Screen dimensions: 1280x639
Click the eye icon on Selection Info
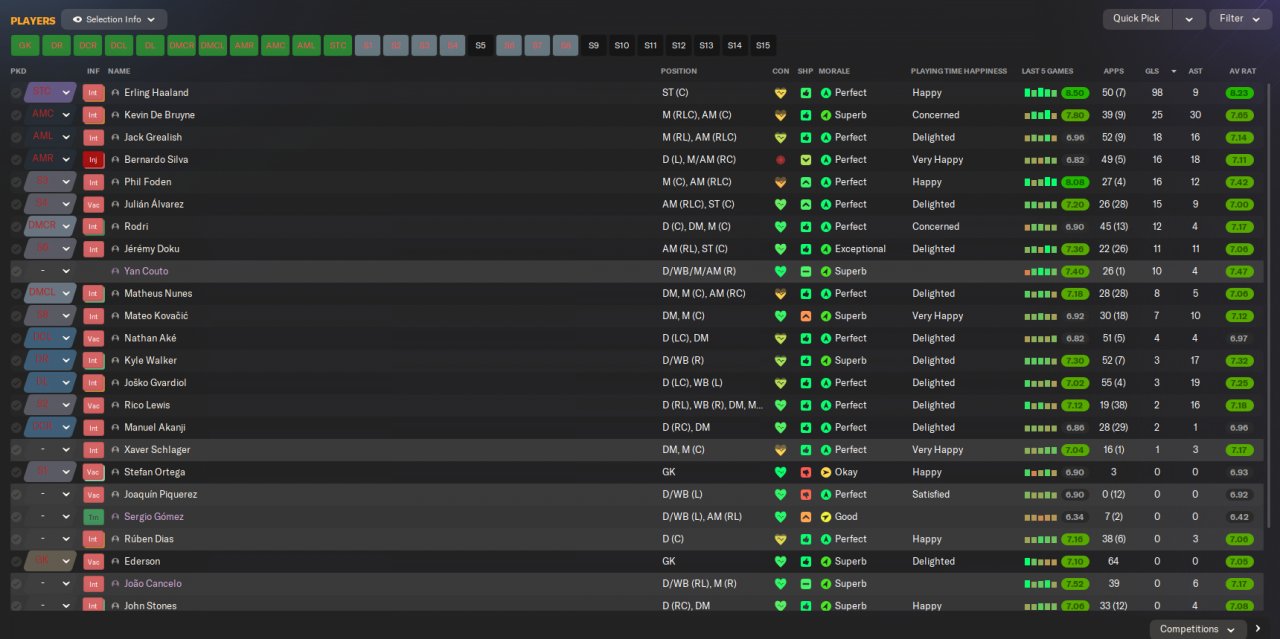77,19
